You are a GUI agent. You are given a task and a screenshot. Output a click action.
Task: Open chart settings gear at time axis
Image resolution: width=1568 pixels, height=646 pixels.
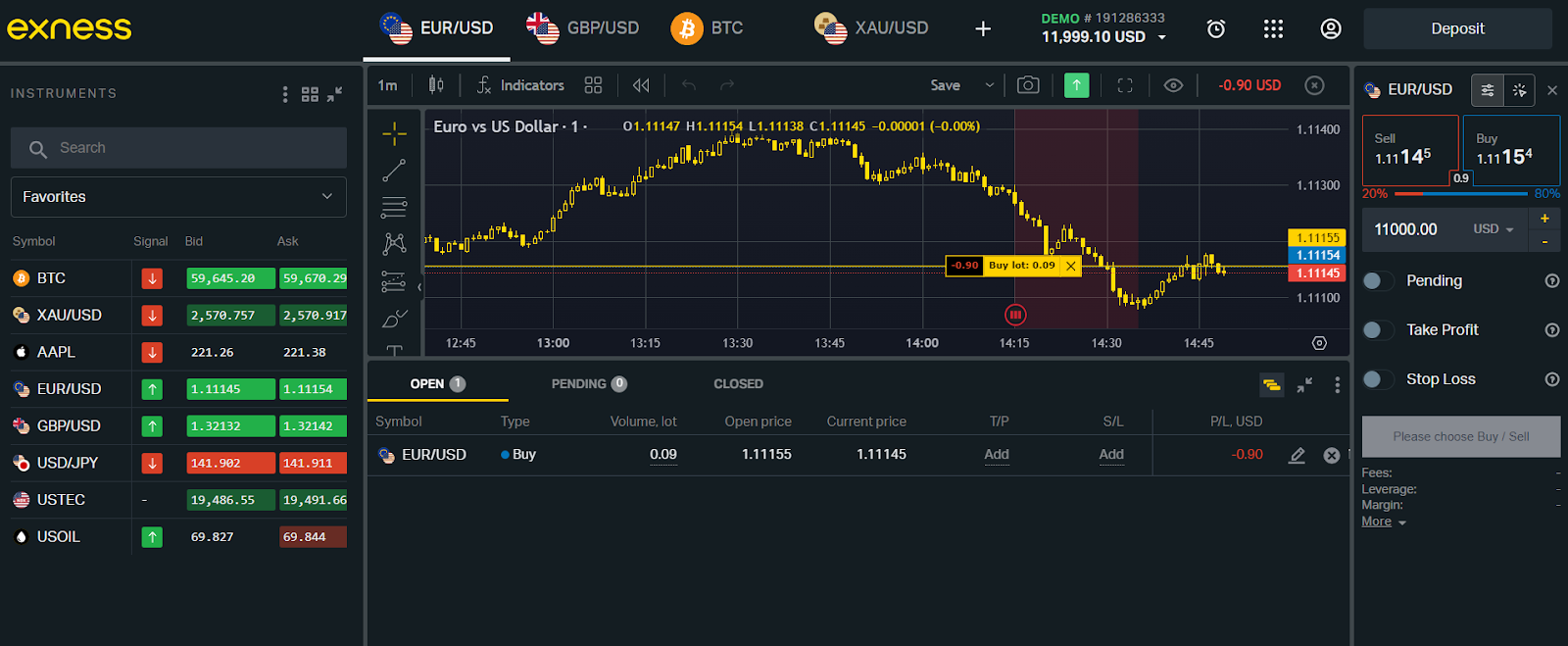pos(1319,343)
